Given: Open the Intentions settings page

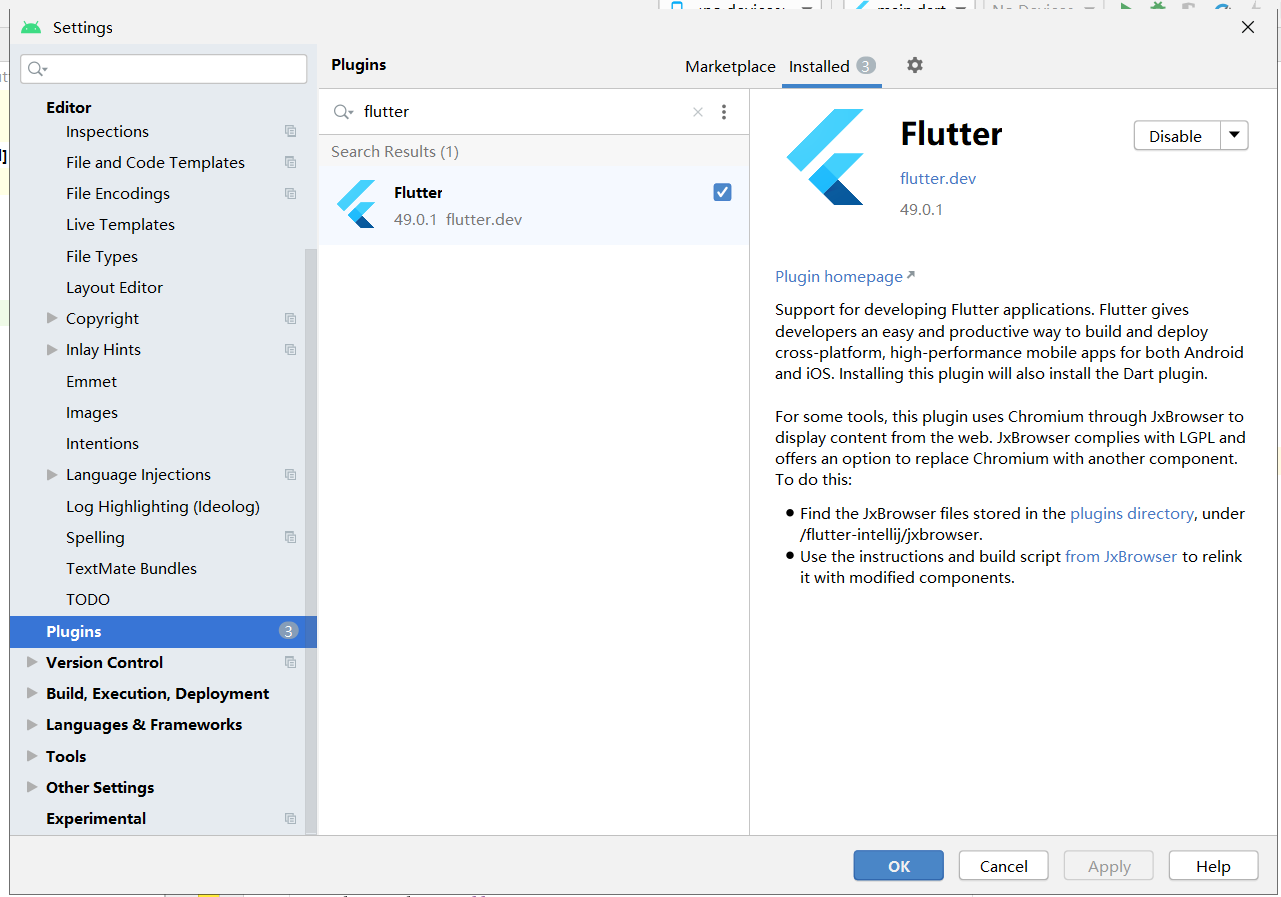Looking at the screenshot, I should (102, 443).
